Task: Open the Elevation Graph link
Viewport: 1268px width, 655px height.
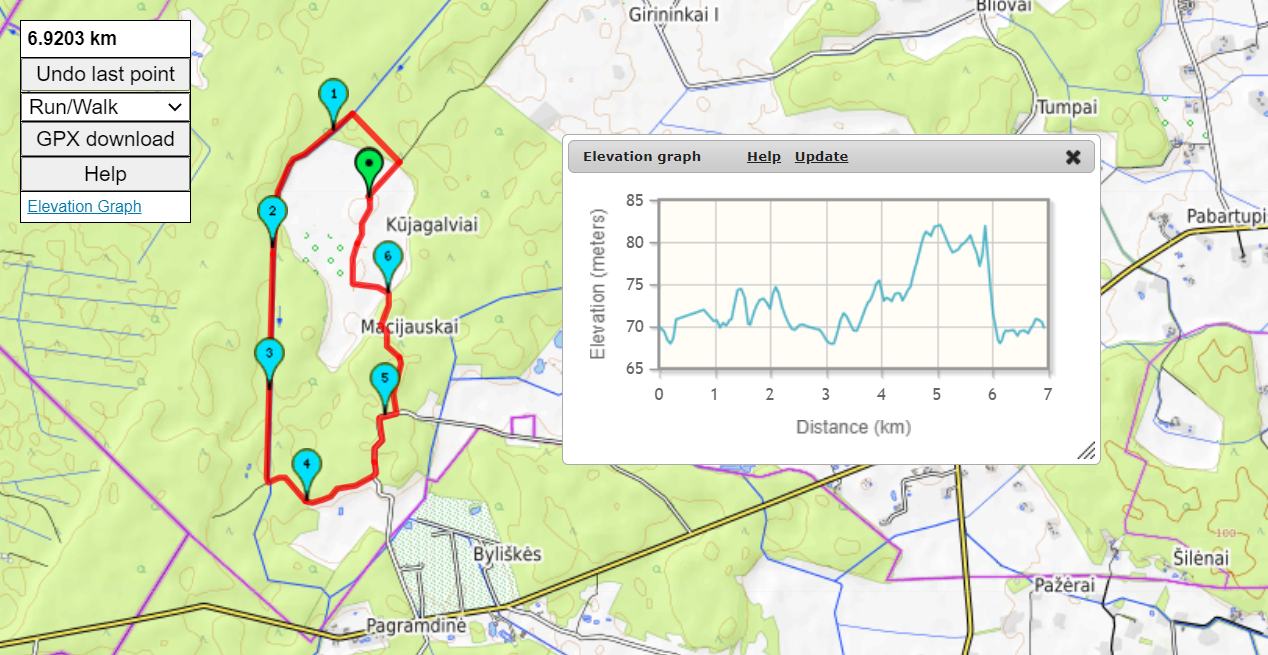Action: coord(84,206)
